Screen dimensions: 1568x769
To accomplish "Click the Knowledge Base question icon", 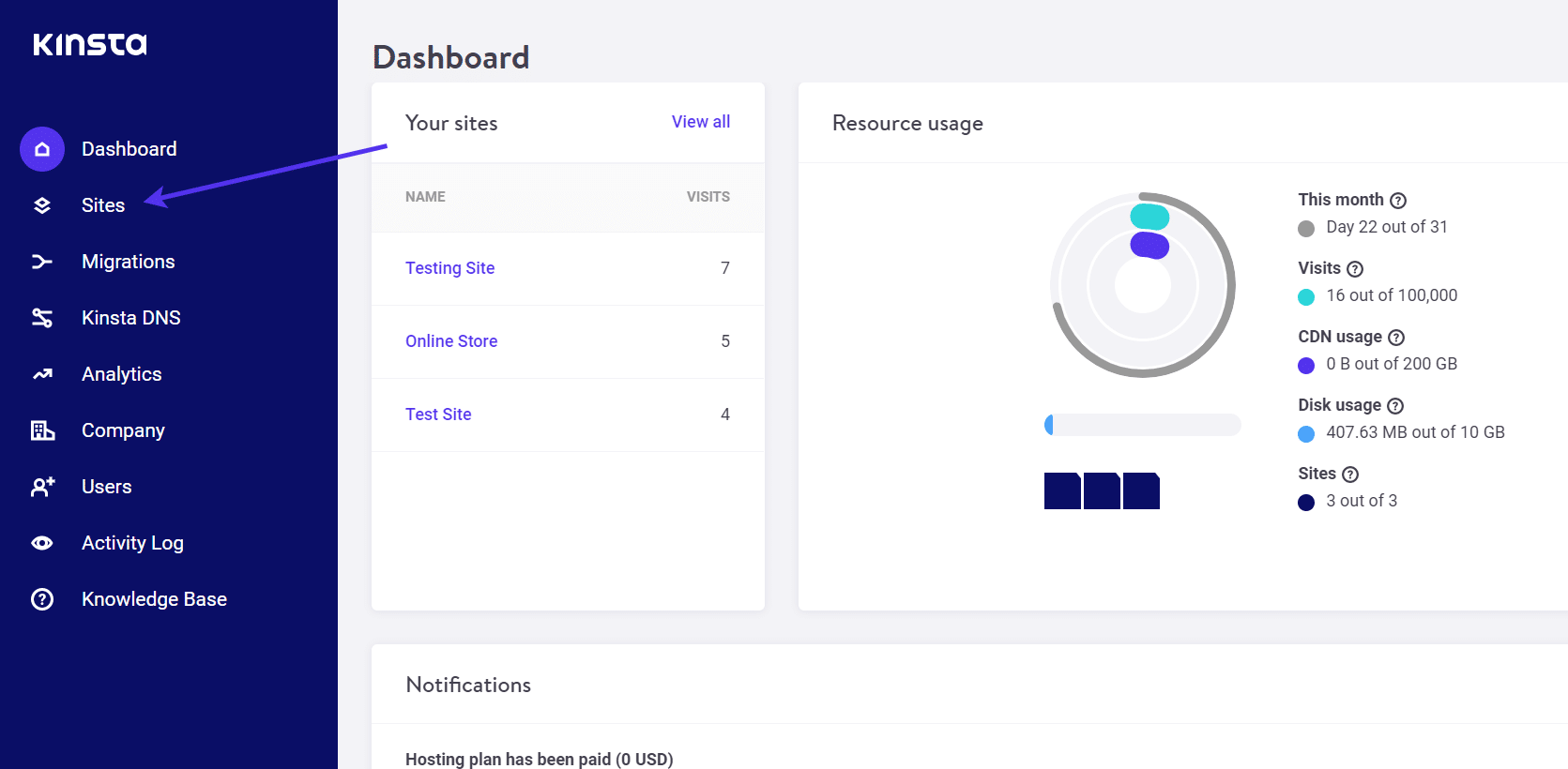I will (x=42, y=599).
